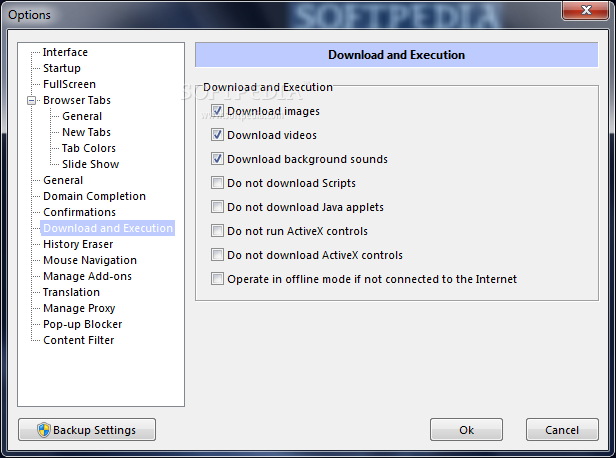Uncheck Download background sounds
616x458 pixels.
point(217,159)
